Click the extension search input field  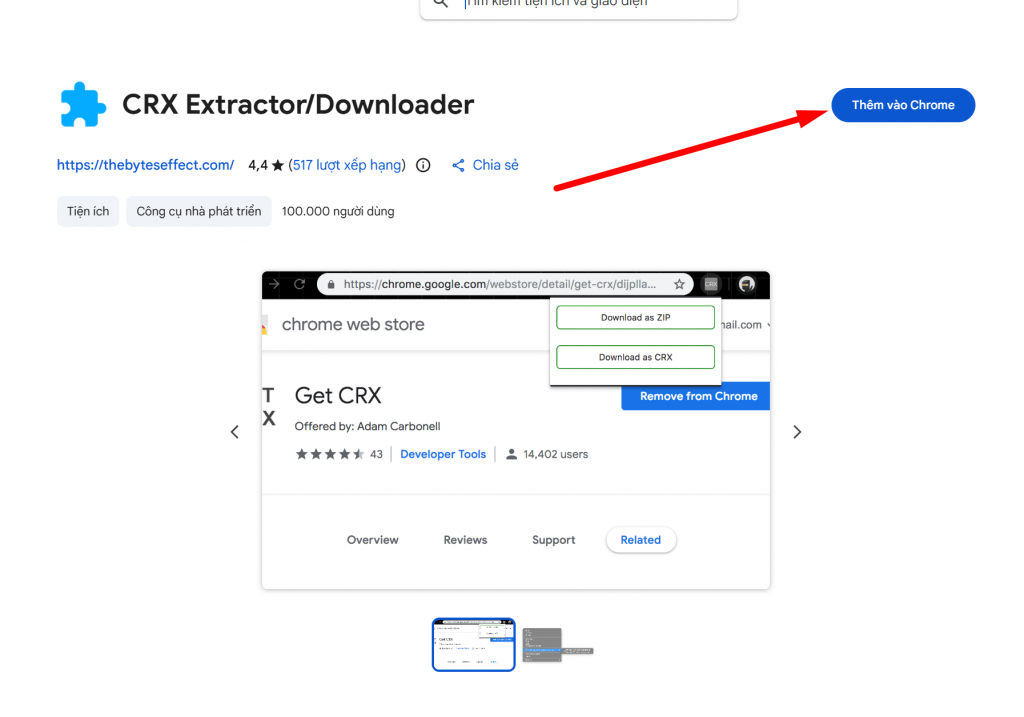(578, 5)
